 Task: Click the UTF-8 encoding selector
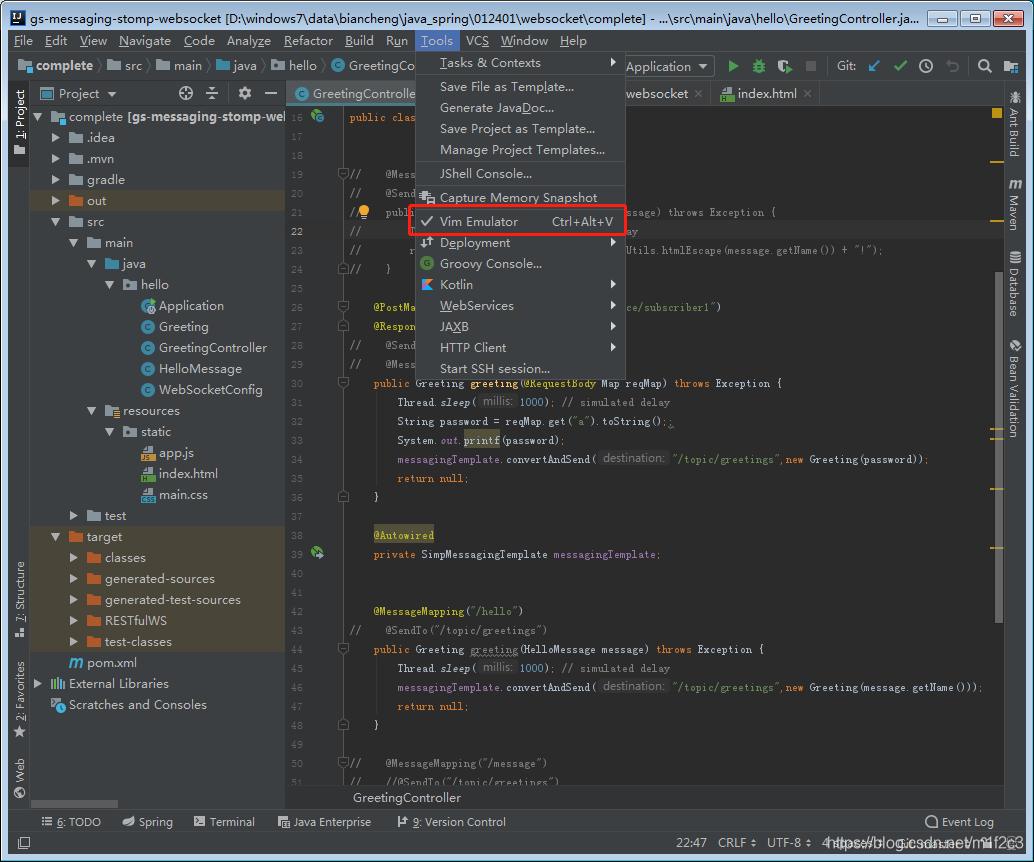[789, 843]
